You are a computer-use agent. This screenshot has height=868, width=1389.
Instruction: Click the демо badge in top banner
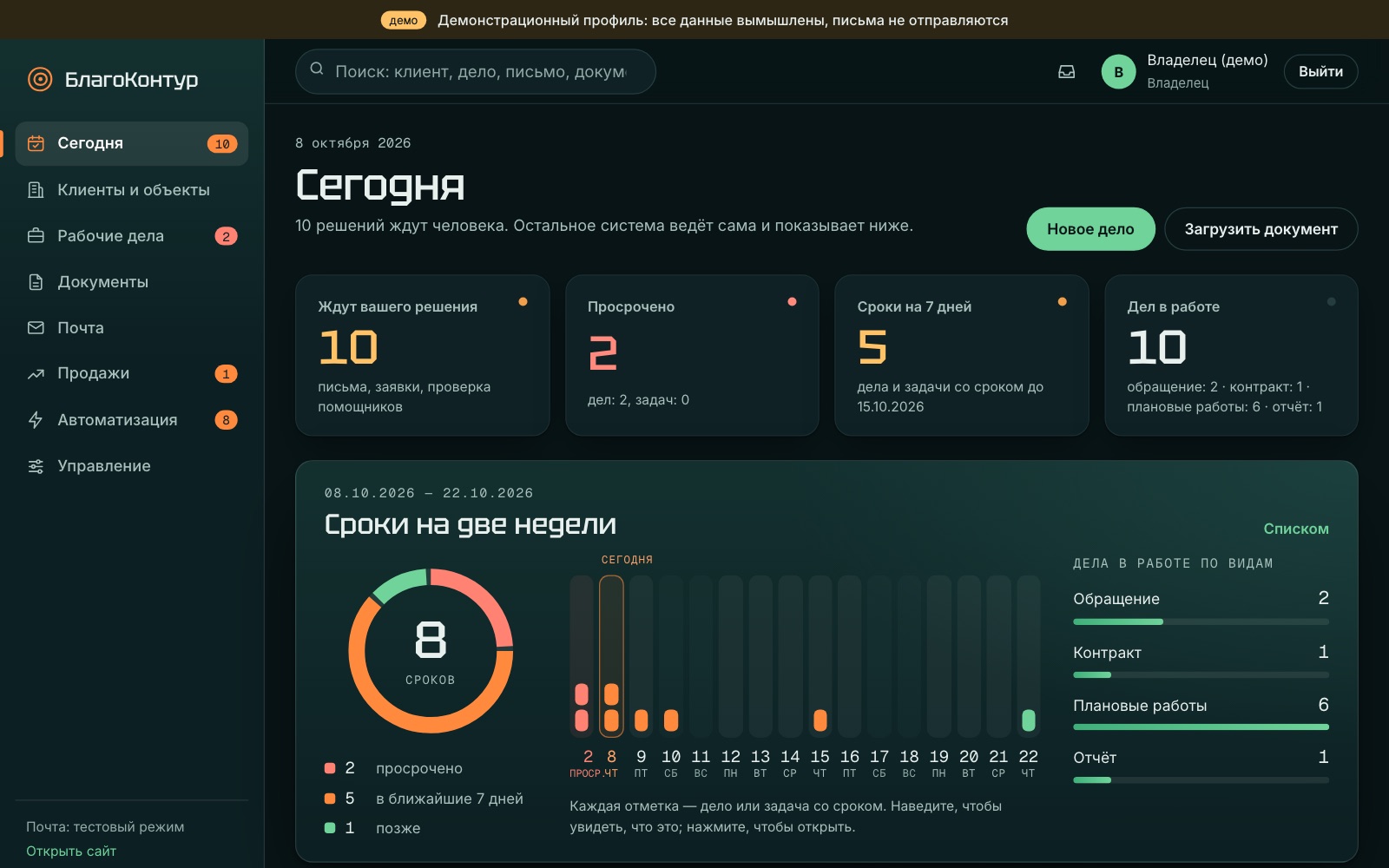[x=404, y=20]
